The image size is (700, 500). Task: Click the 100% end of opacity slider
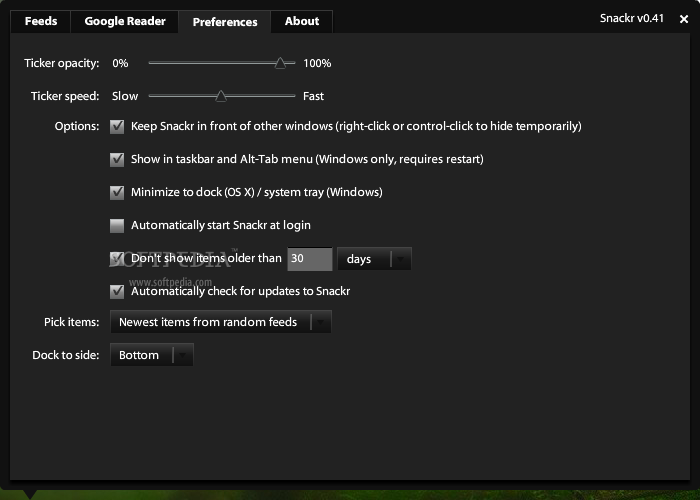click(x=317, y=64)
